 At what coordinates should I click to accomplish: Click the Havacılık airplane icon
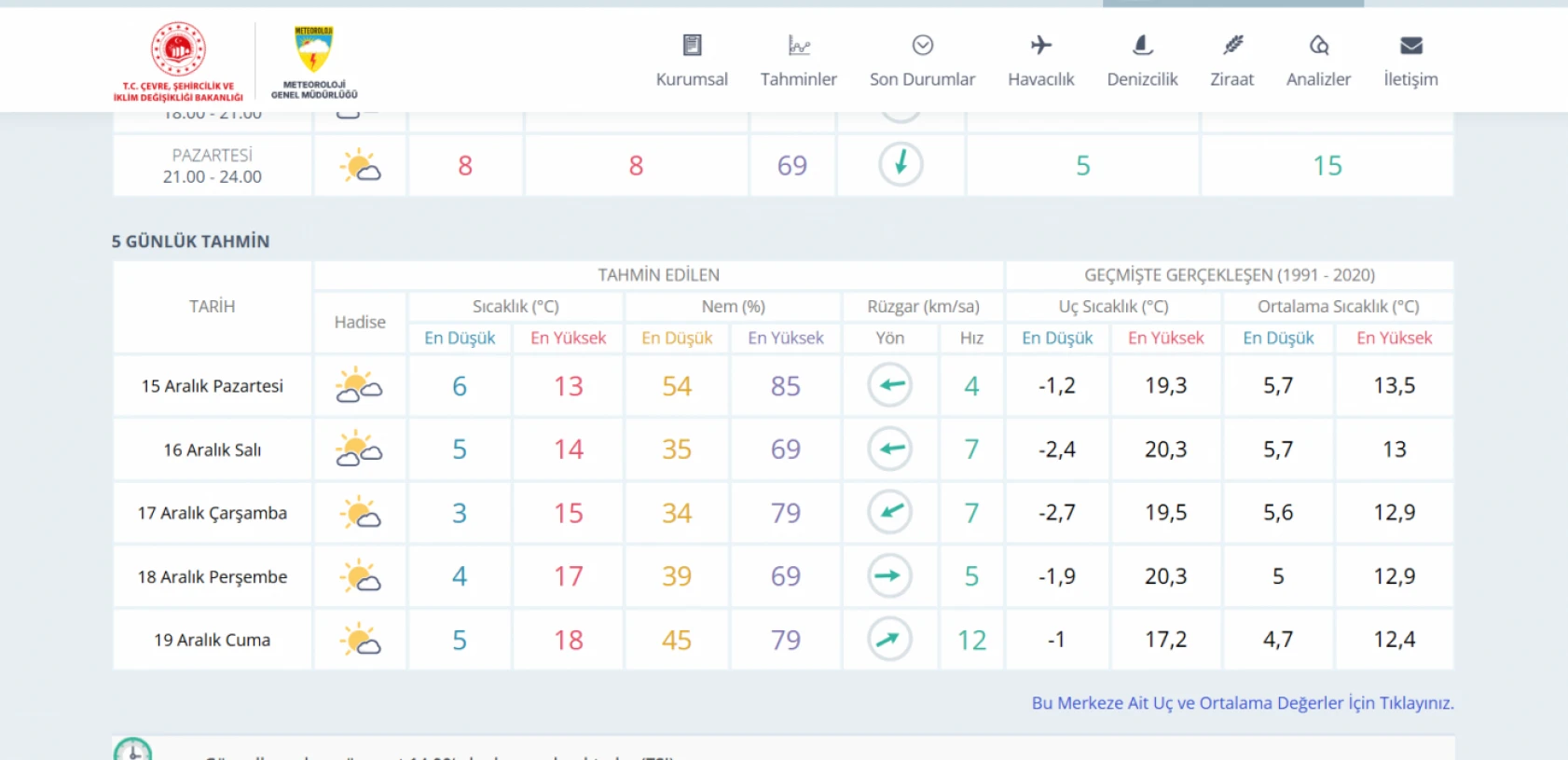tap(1040, 45)
